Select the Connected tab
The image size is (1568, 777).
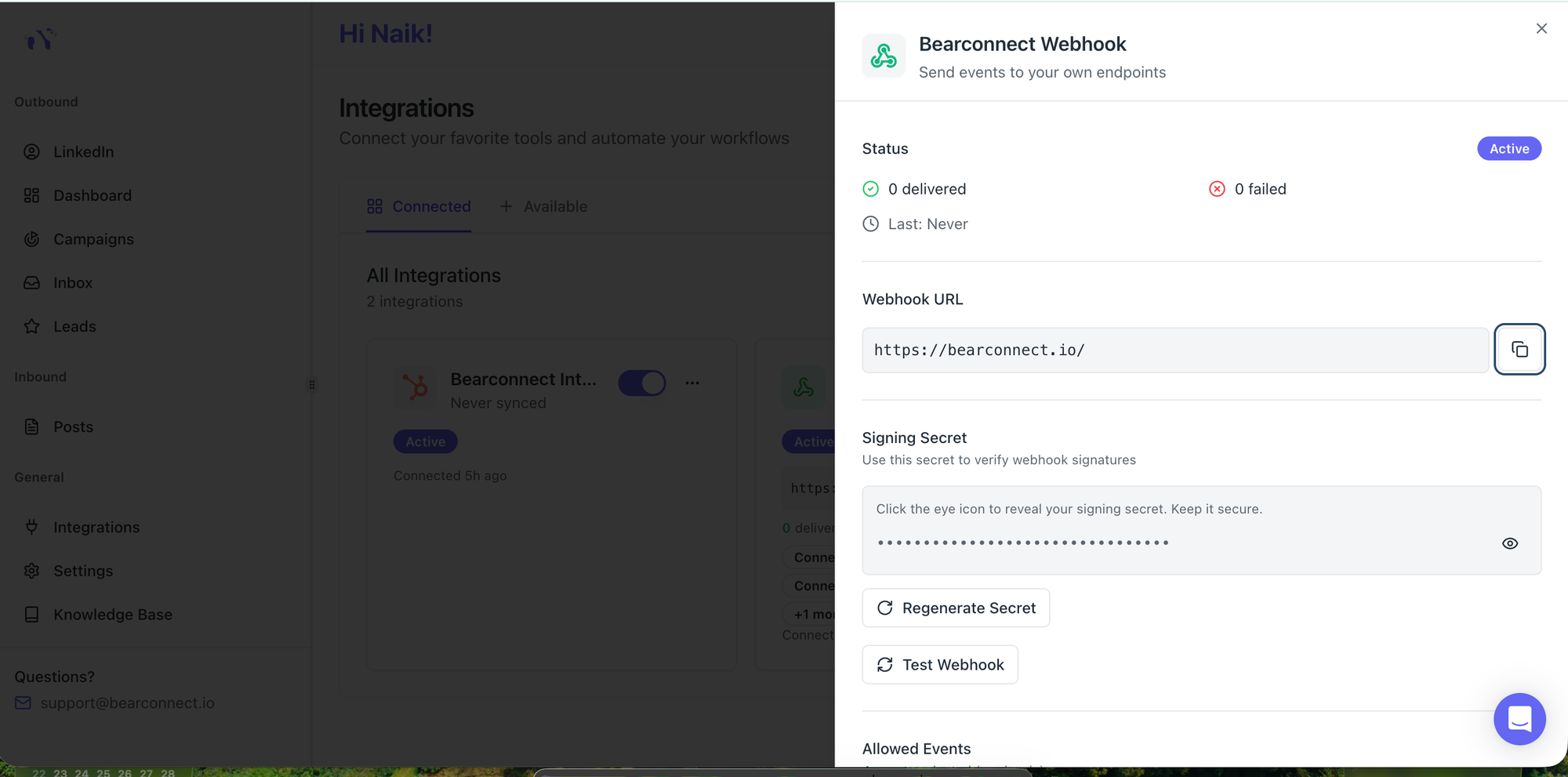tap(419, 206)
